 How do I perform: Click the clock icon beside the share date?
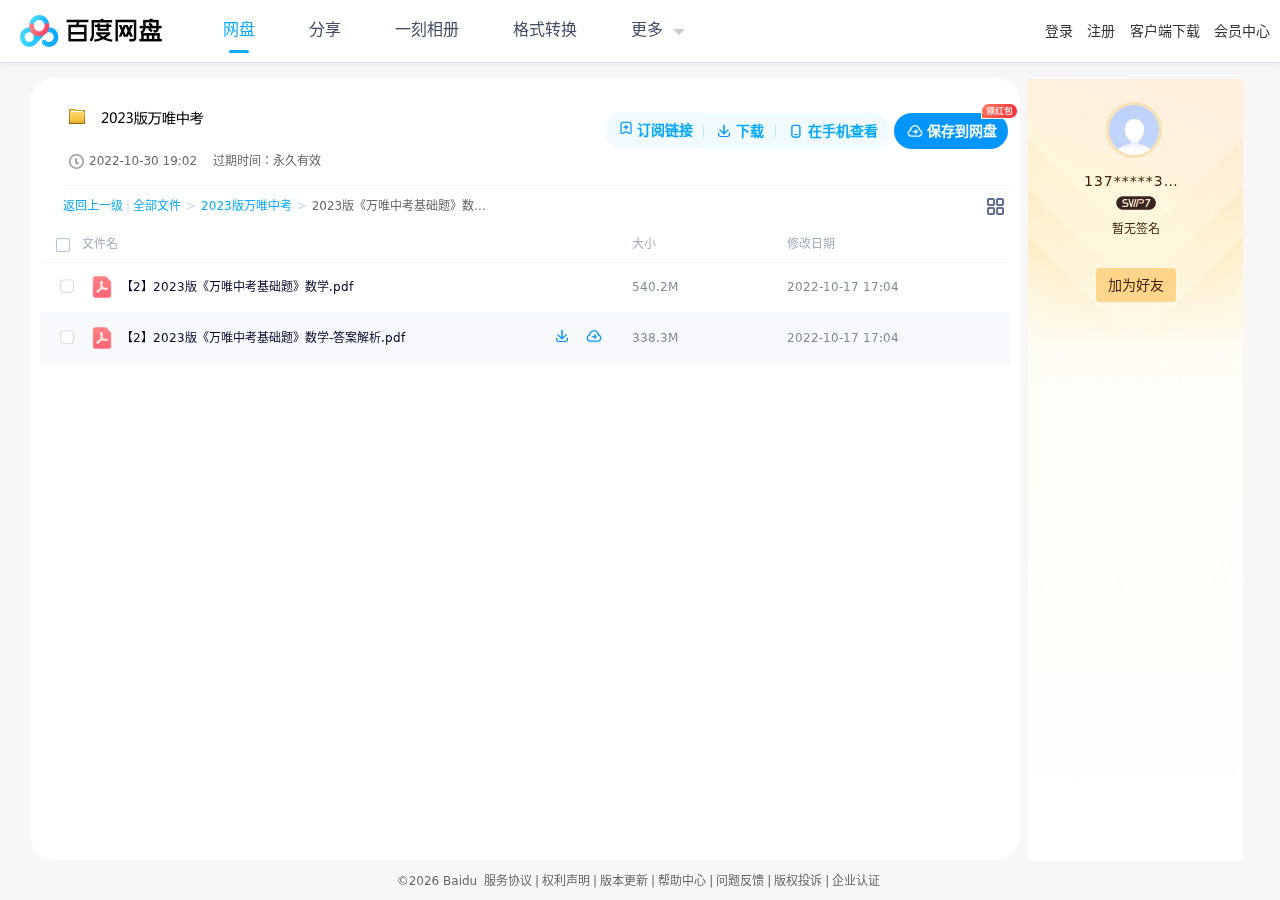tap(76, 161)
